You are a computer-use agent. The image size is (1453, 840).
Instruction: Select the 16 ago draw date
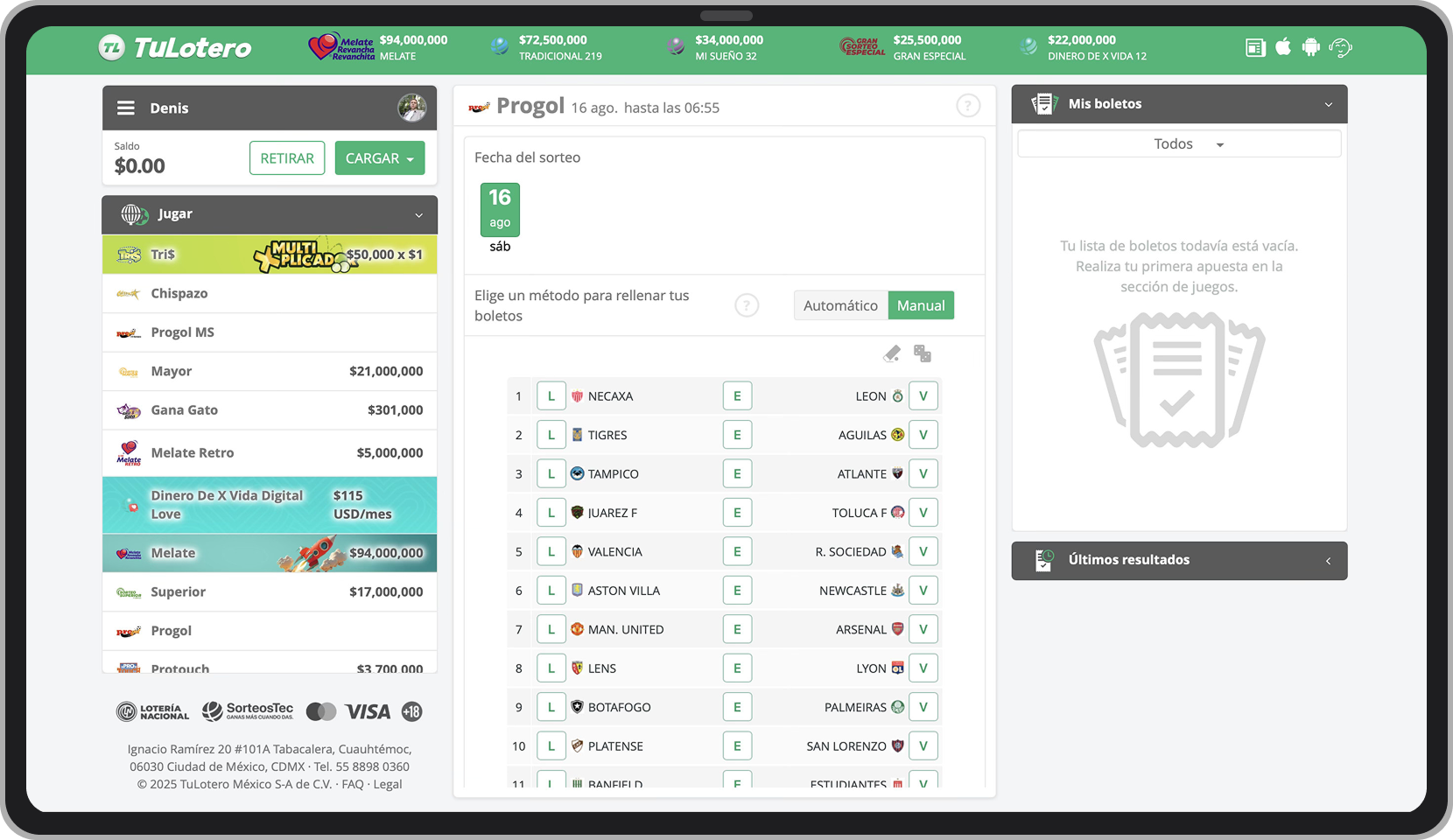click(x=500, y=210)
